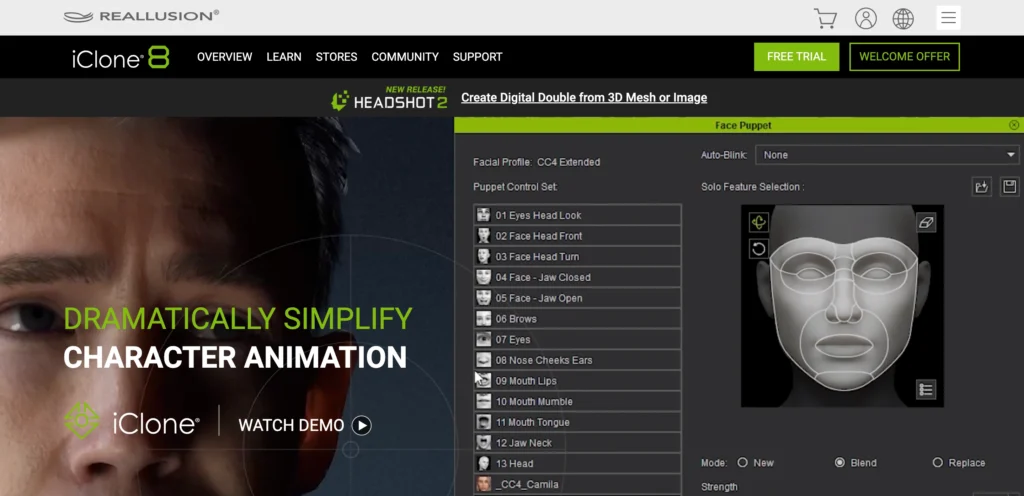Click the iClone 8 logo
The image size is (1024, 496).
(121, 57)
